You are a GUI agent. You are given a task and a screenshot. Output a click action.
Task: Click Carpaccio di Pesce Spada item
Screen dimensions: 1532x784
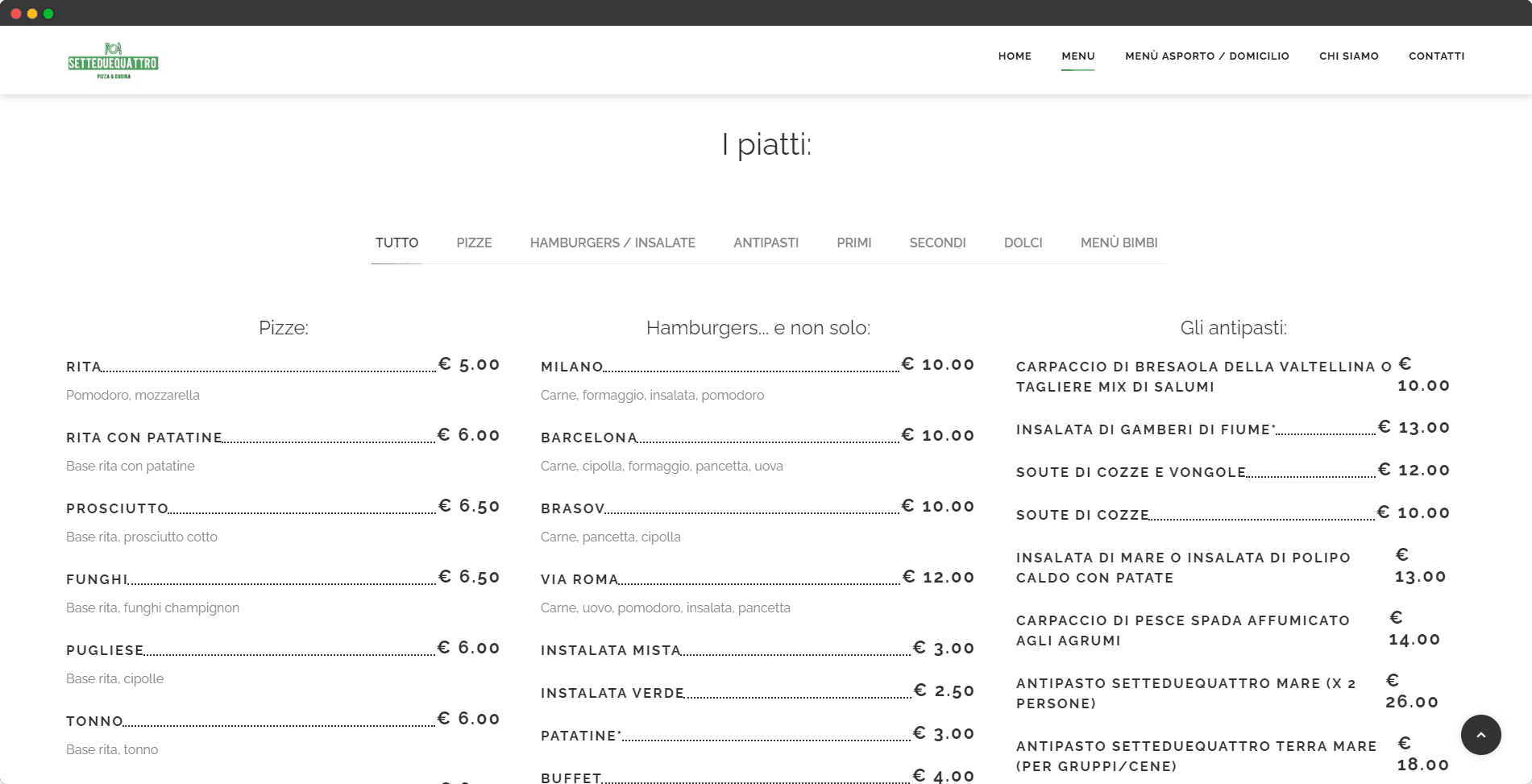(x=1182, y=630)
